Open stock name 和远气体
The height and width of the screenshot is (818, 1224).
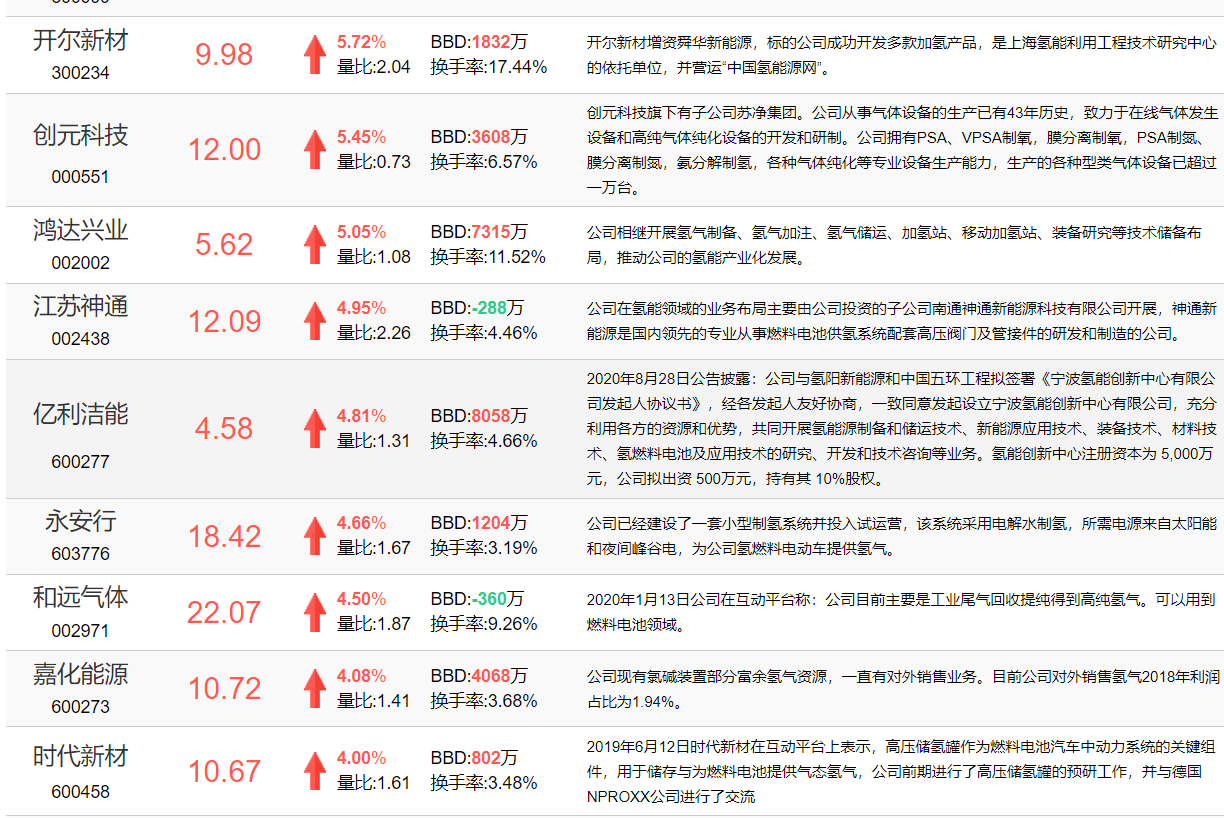click(81, 597)
